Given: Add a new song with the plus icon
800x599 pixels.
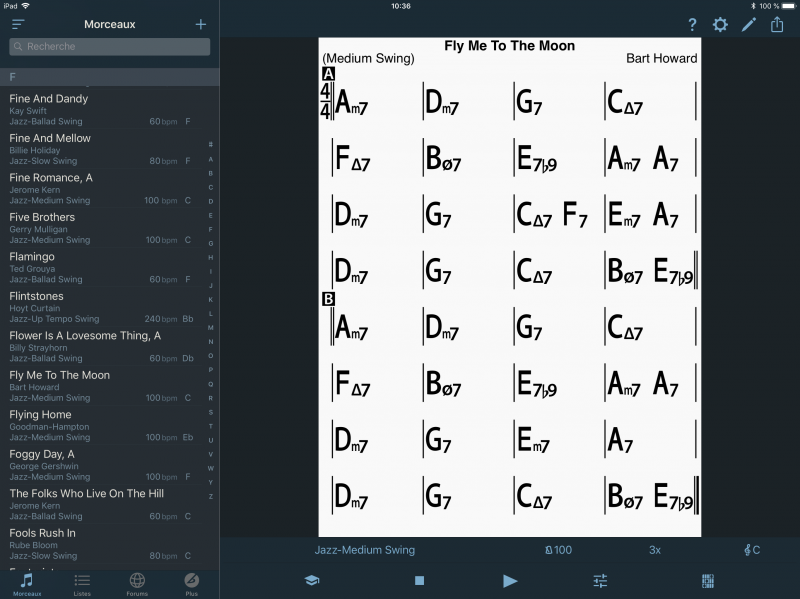Looking at the screenshot, I should [201, 24].
